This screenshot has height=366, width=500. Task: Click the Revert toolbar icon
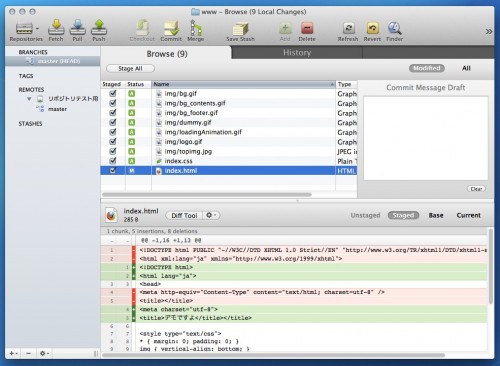(x=372, y=28)
